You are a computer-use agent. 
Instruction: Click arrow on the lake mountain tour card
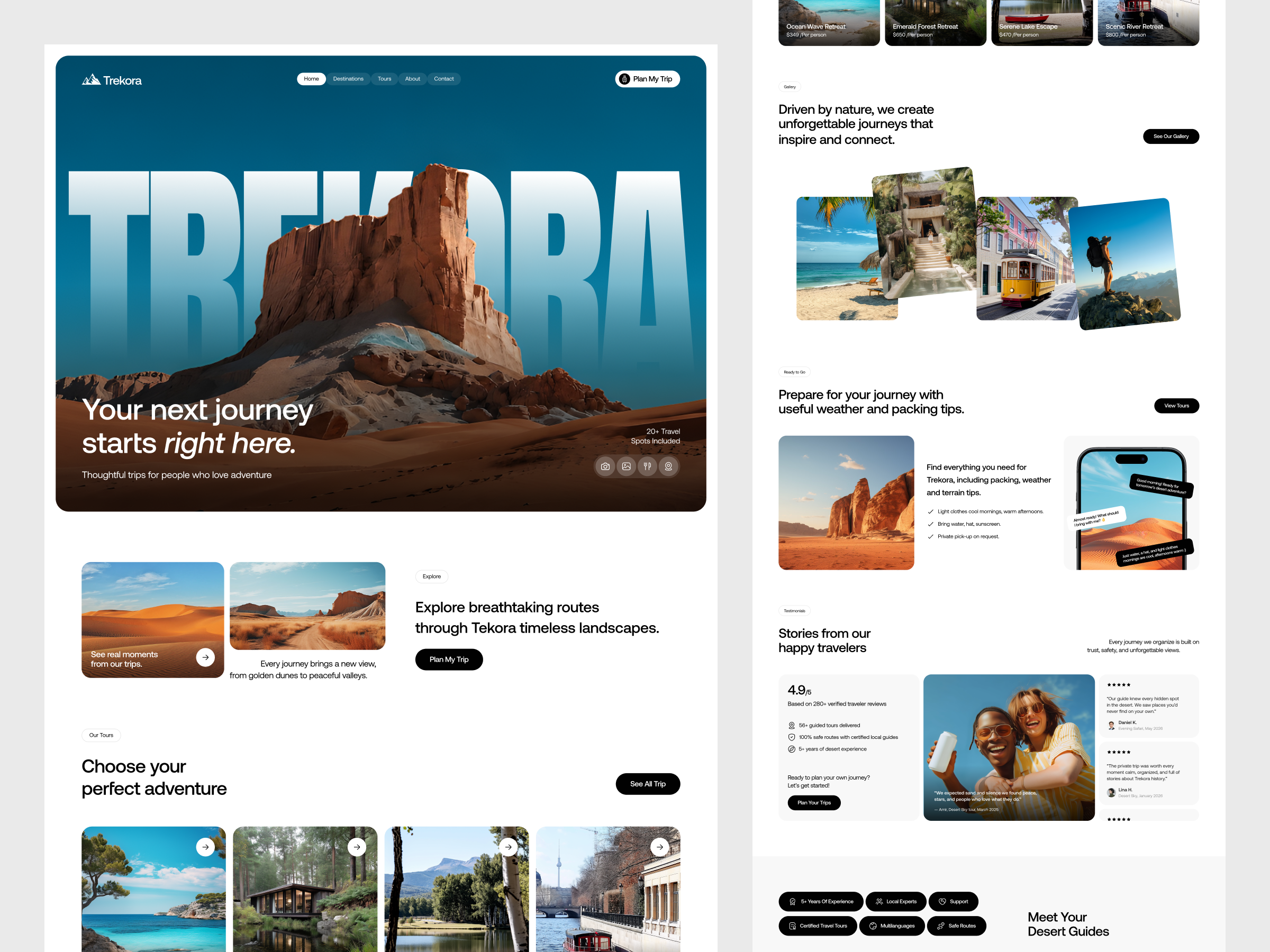508,847
